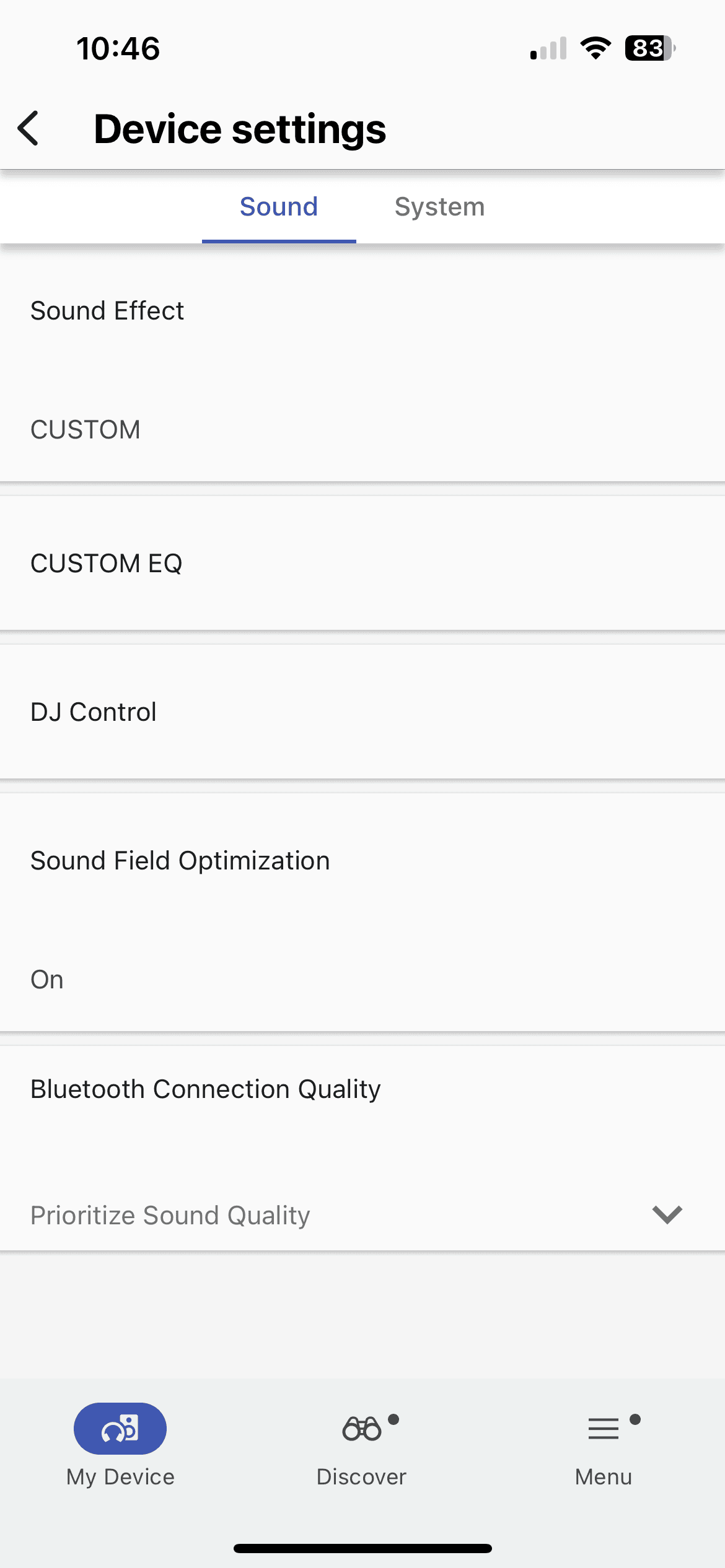Tap the battery level indicator

649,48
